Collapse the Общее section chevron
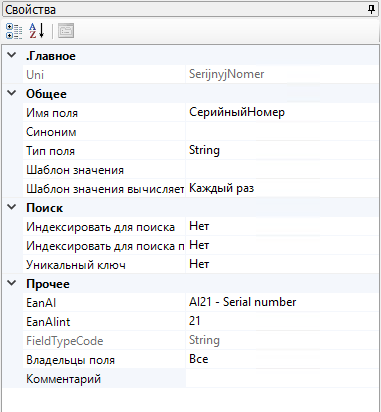This screenshot has width=381, height=412. pos(12,93)
